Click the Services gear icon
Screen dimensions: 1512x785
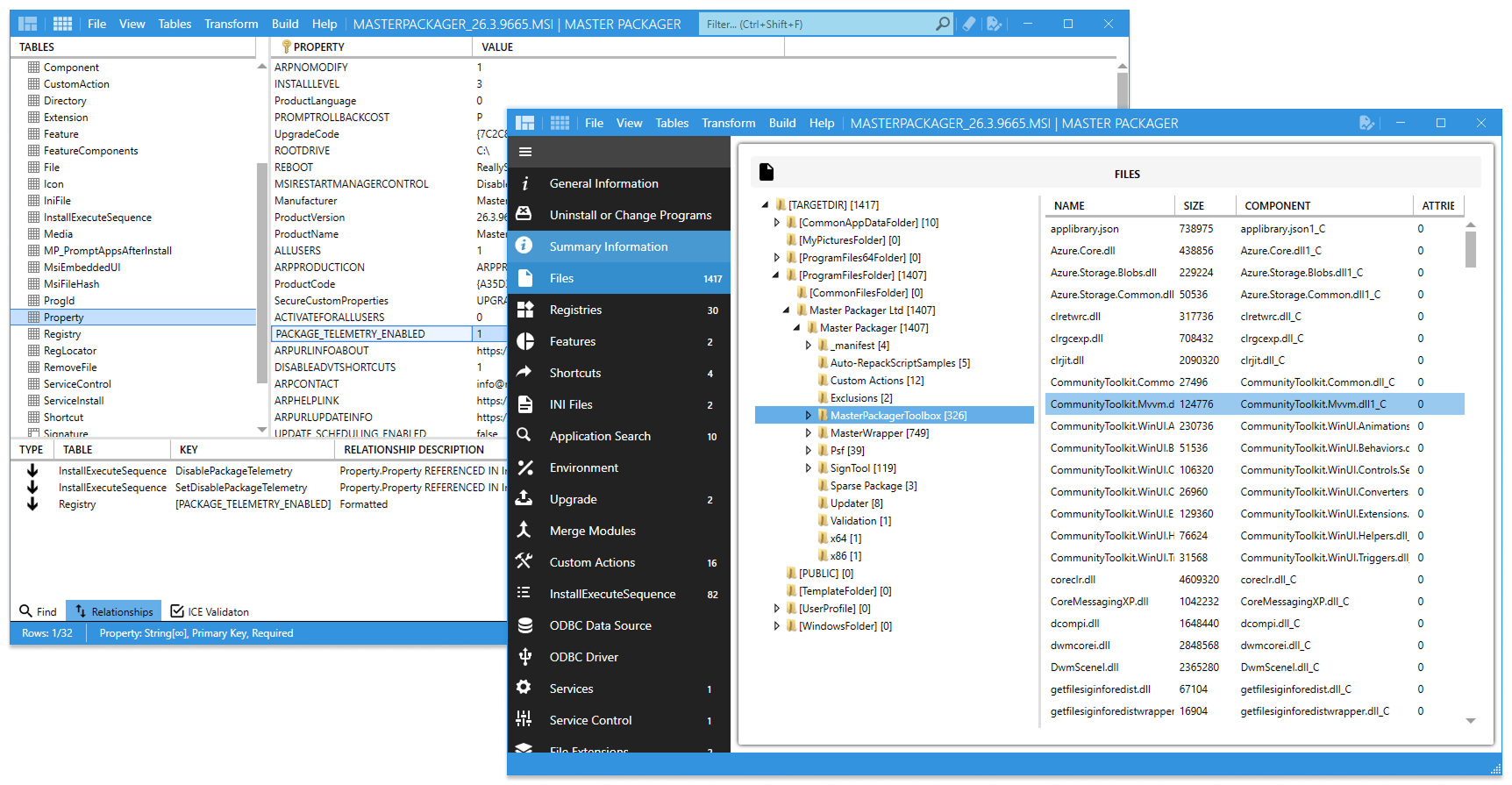[524, 688]
